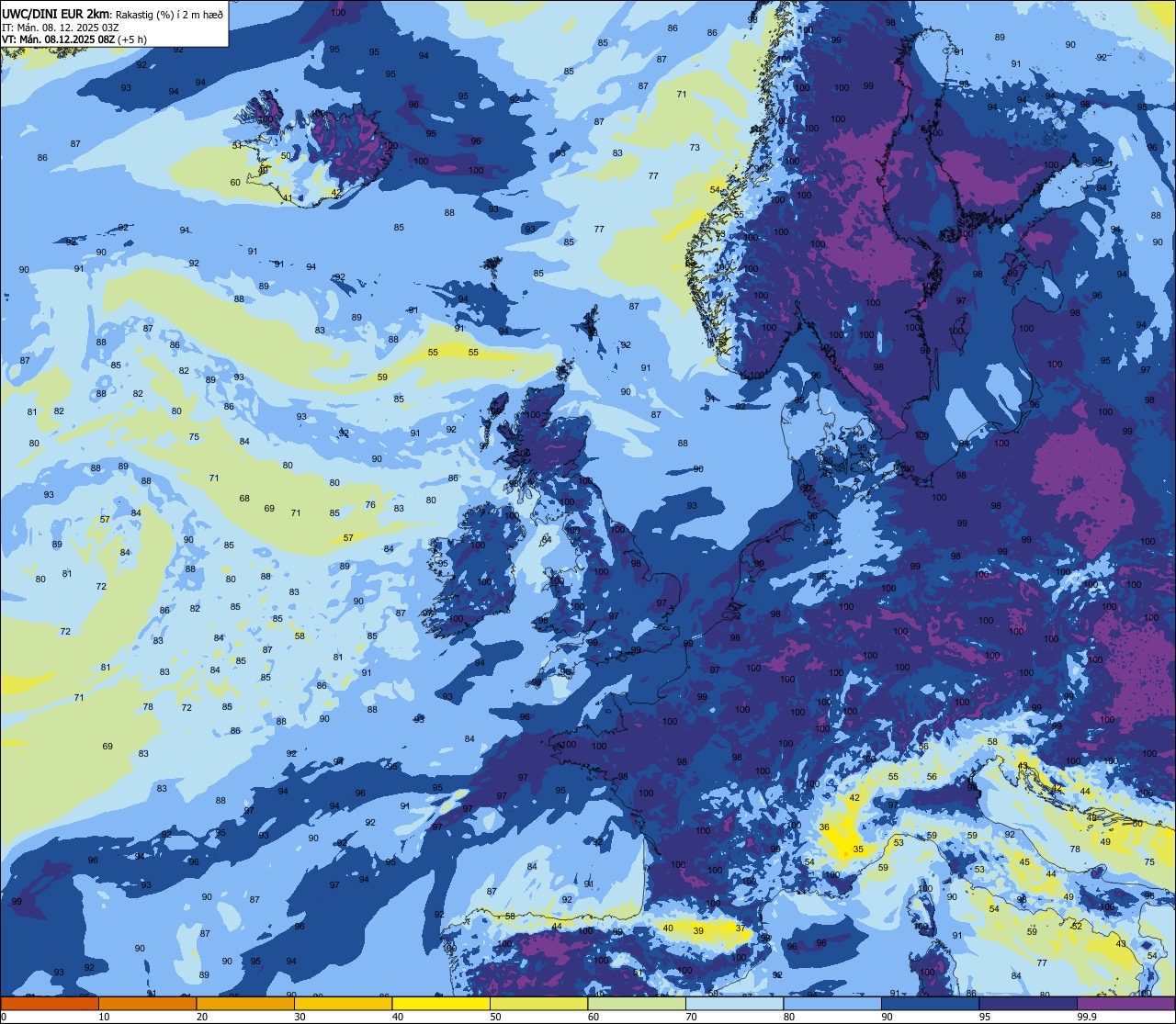
Task: Click the orange 10–20 legend swatch
Action: click(x=147, y=1003)
